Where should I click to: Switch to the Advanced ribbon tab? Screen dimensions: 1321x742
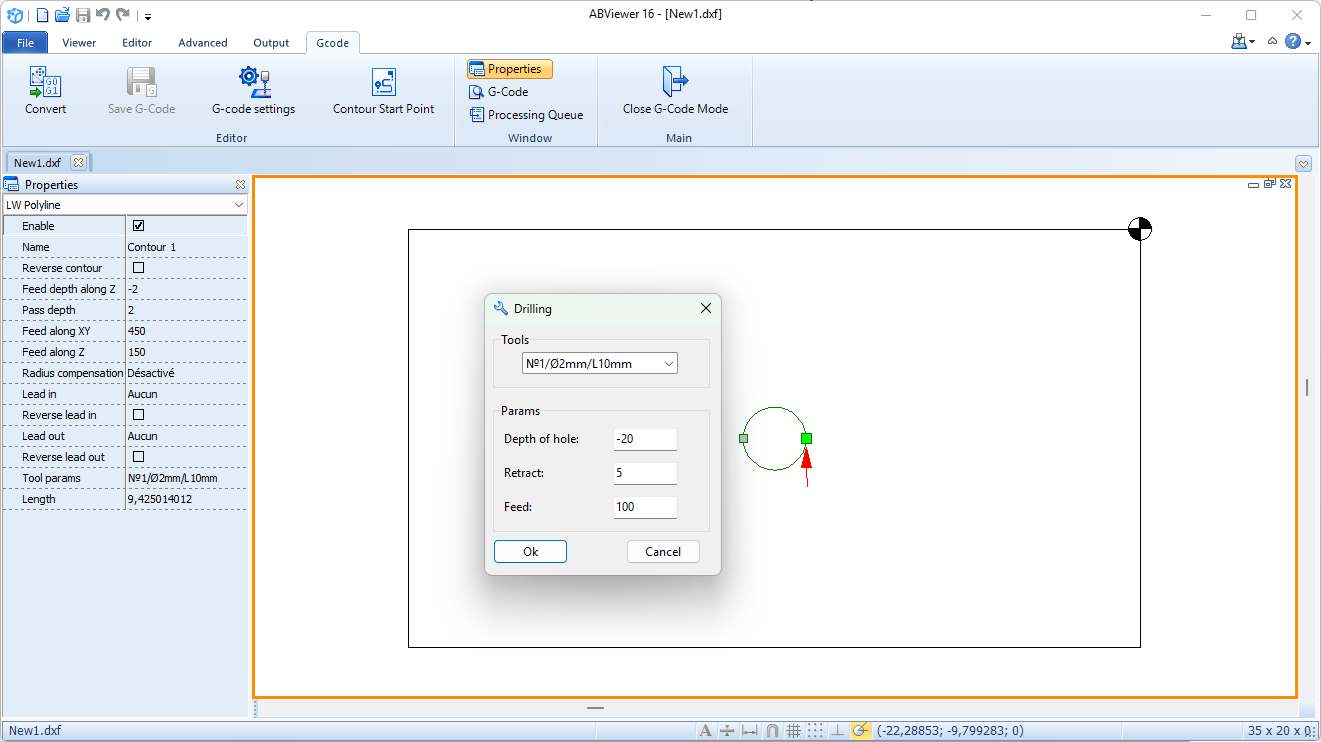tap(202, 42)
